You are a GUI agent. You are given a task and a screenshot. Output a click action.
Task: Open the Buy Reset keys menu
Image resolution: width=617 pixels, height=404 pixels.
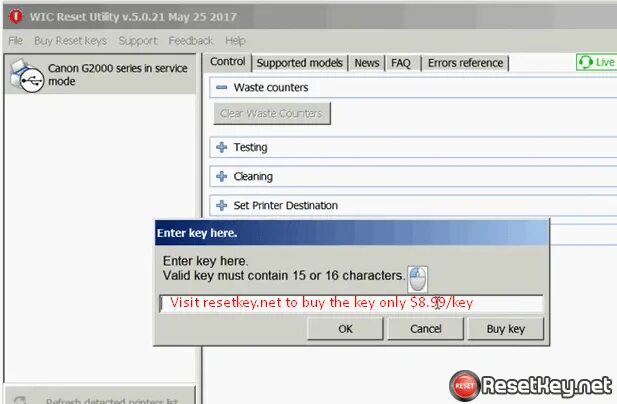70,41
